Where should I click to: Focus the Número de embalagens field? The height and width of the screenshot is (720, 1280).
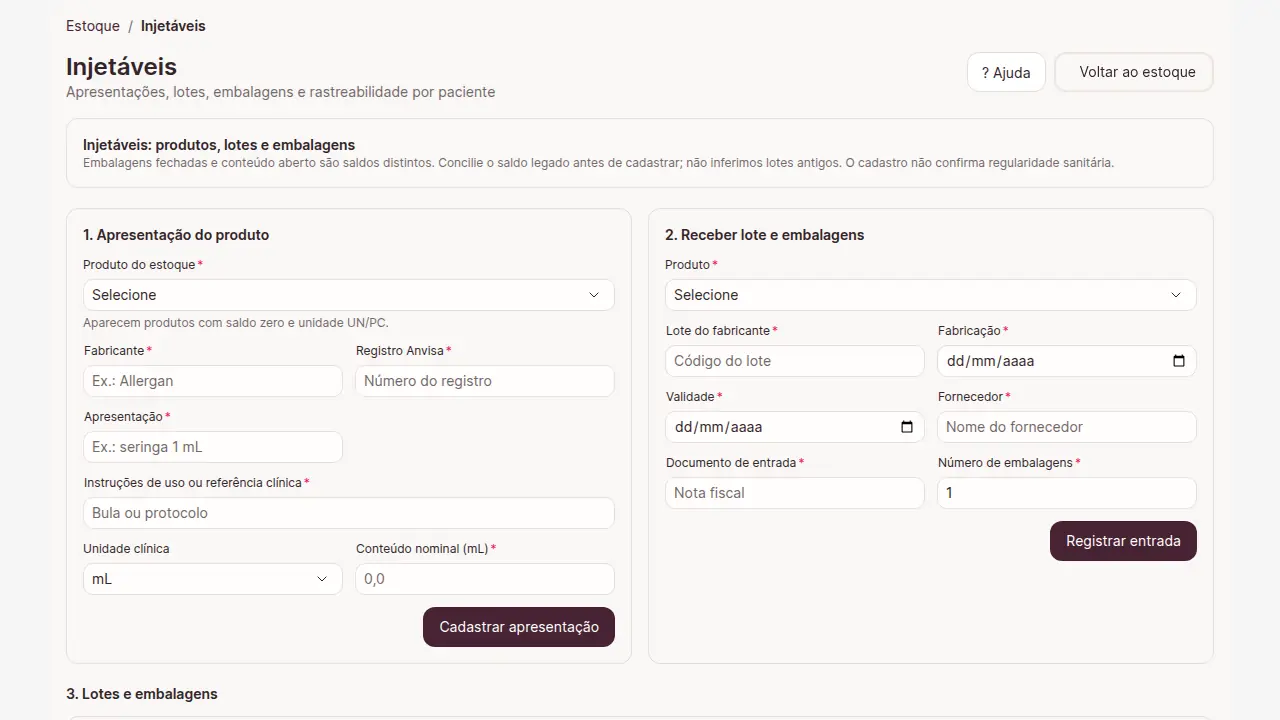point(1067,493)
